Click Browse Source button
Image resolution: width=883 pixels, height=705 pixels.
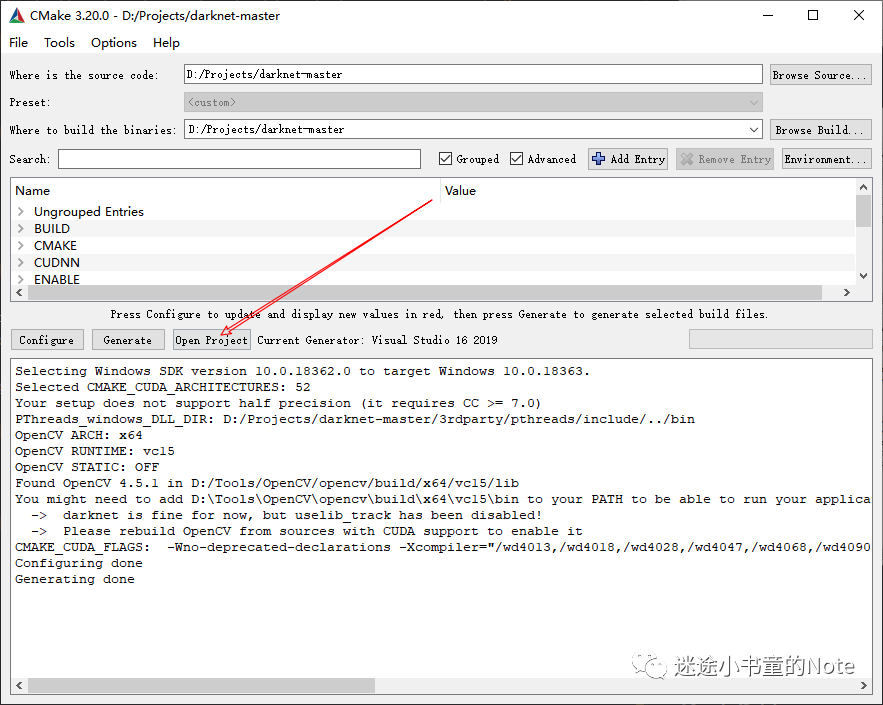point(820,75)
